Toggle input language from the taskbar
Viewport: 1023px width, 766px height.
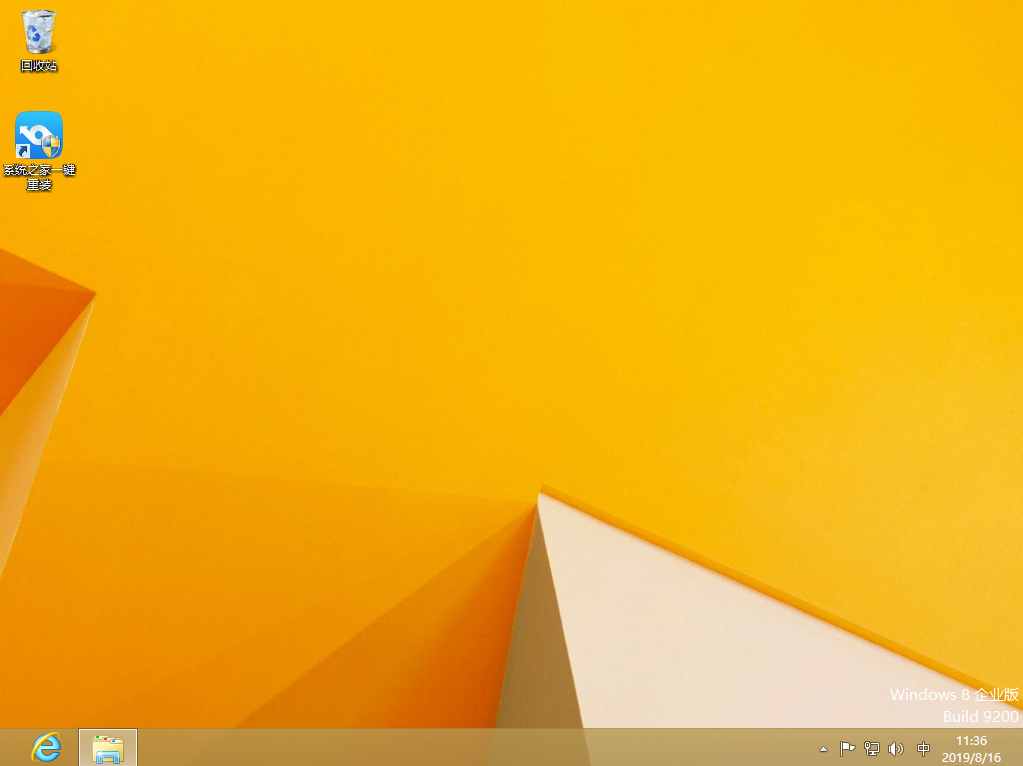tap(922, 748)
